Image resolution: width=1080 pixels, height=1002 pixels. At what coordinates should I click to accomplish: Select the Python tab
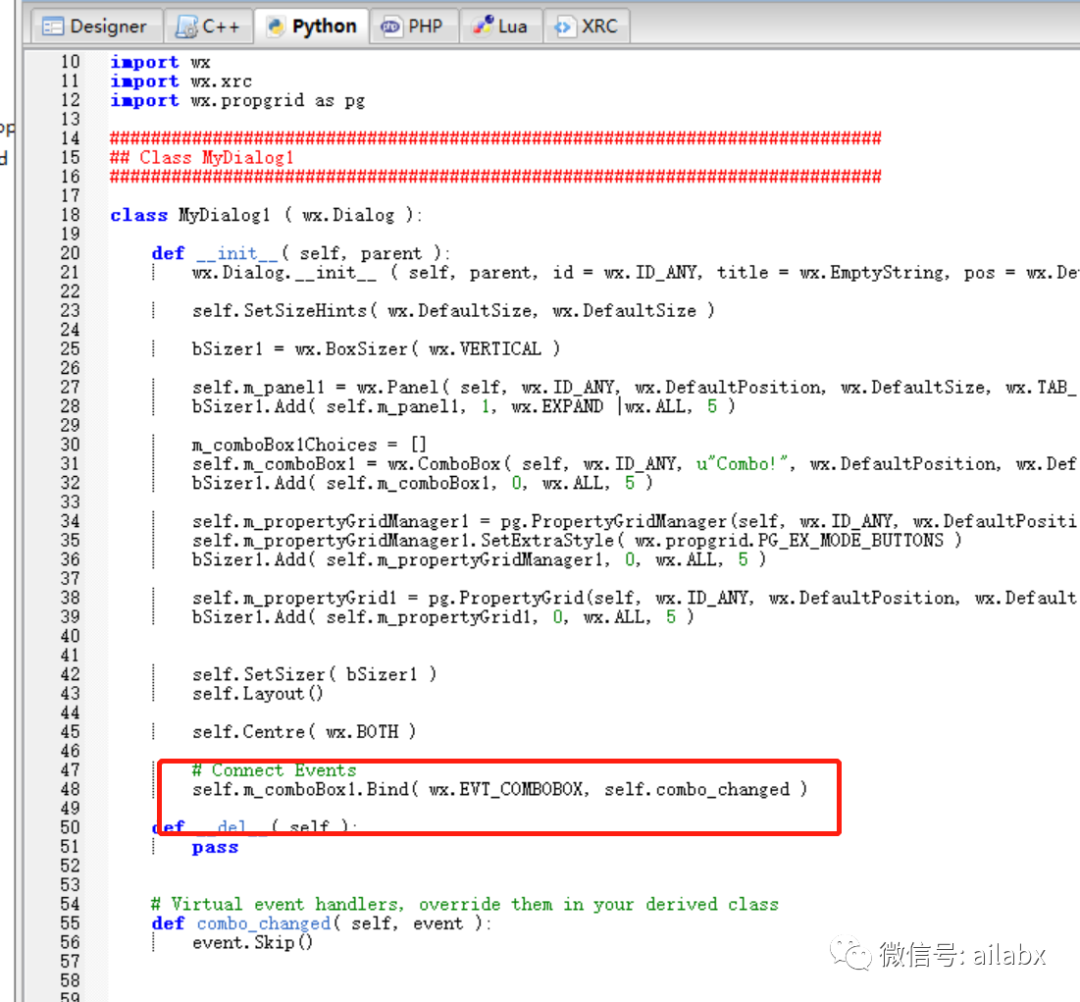click(x=311, y=26)
